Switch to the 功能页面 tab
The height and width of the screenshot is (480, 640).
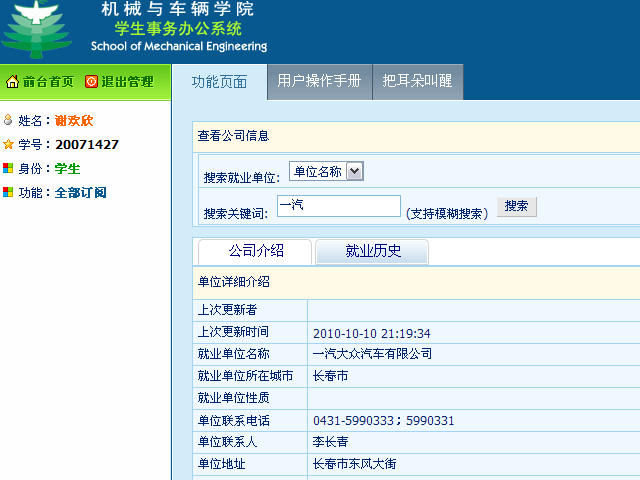pos(219,82)
